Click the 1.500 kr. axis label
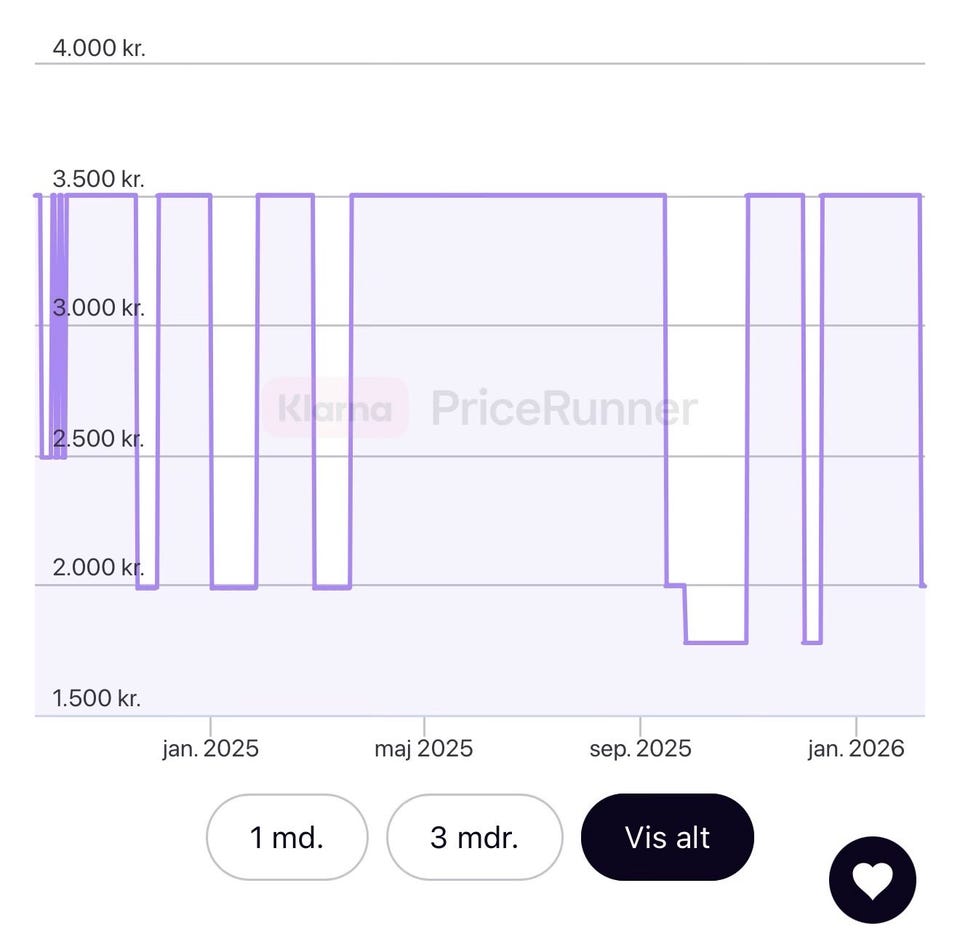 tap(97, 698)
